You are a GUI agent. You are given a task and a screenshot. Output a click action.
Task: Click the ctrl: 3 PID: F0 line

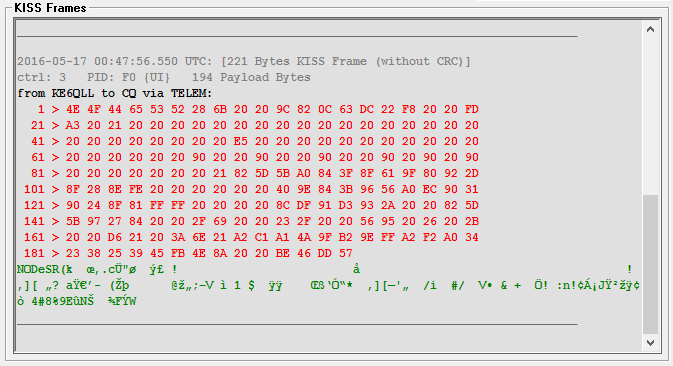164,77
